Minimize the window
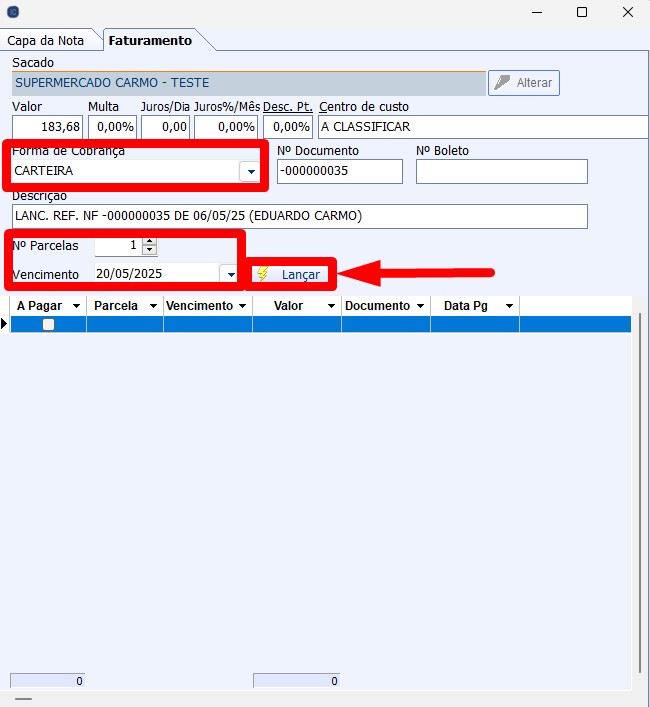Image resolution: width=650 pixels, height=707 pixels. click(x=537, y=12)
